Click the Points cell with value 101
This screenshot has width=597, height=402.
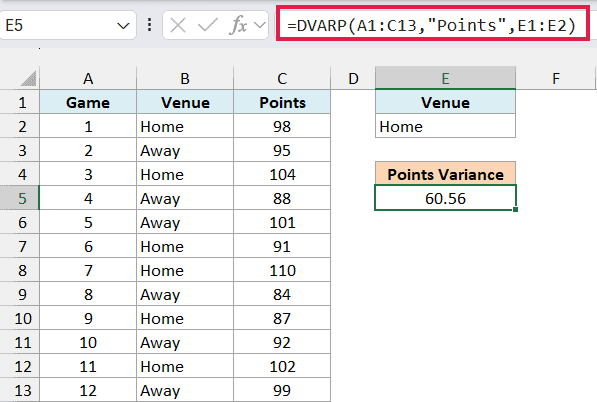(282, 222)
